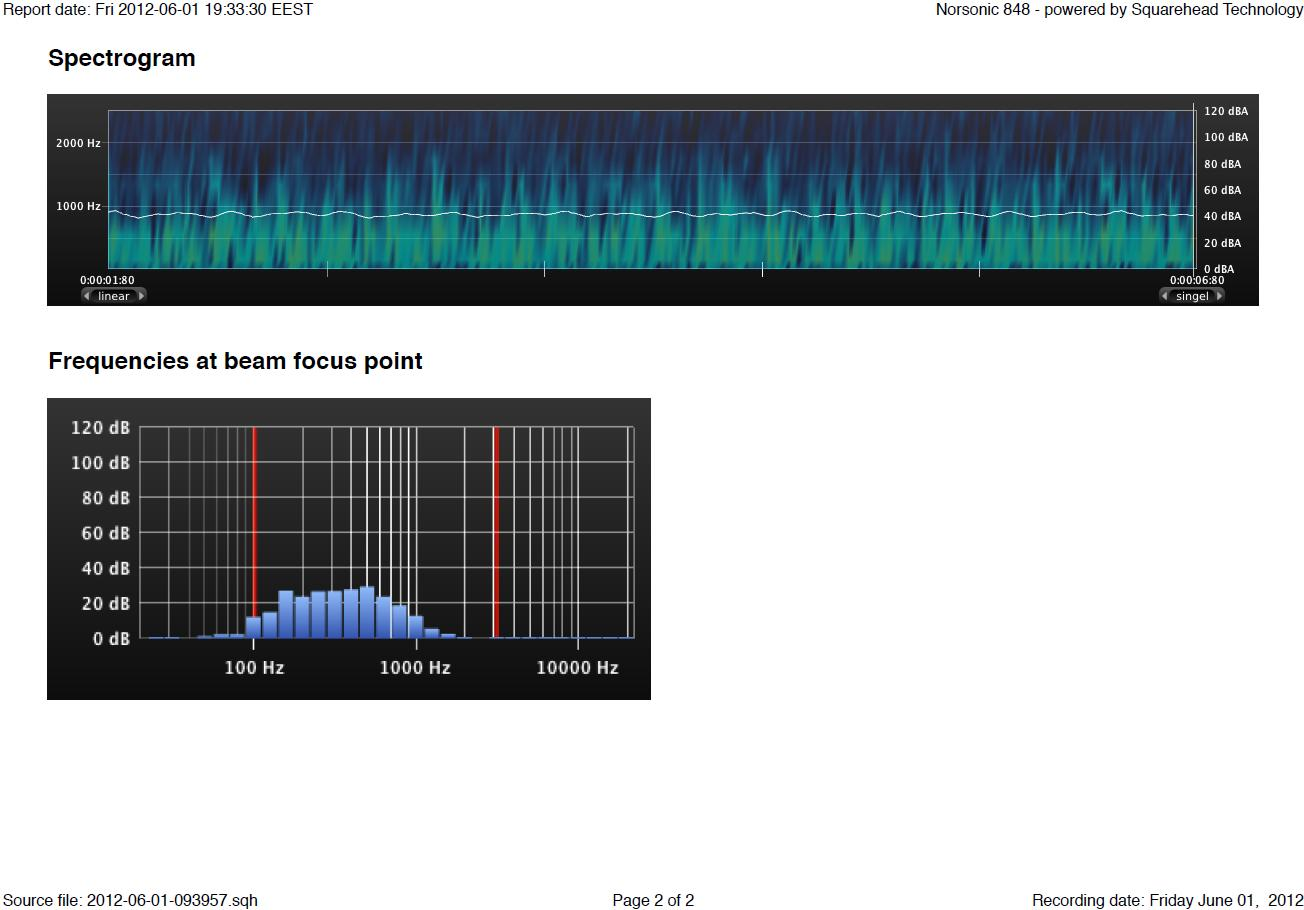Click the '60 dBA' scale label
Image resolution: width=1304 pixels, height=910 pixels.
click(x=1222, y=190)
